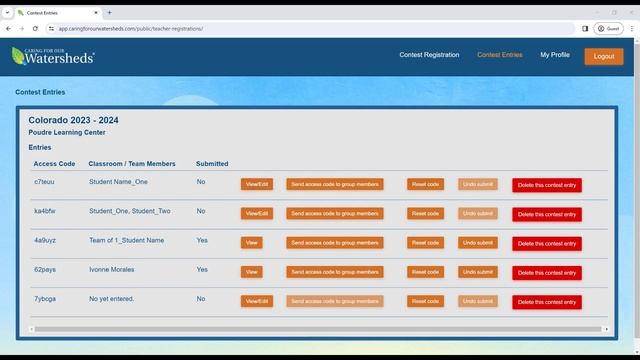Click the Access Code column header

54,164
